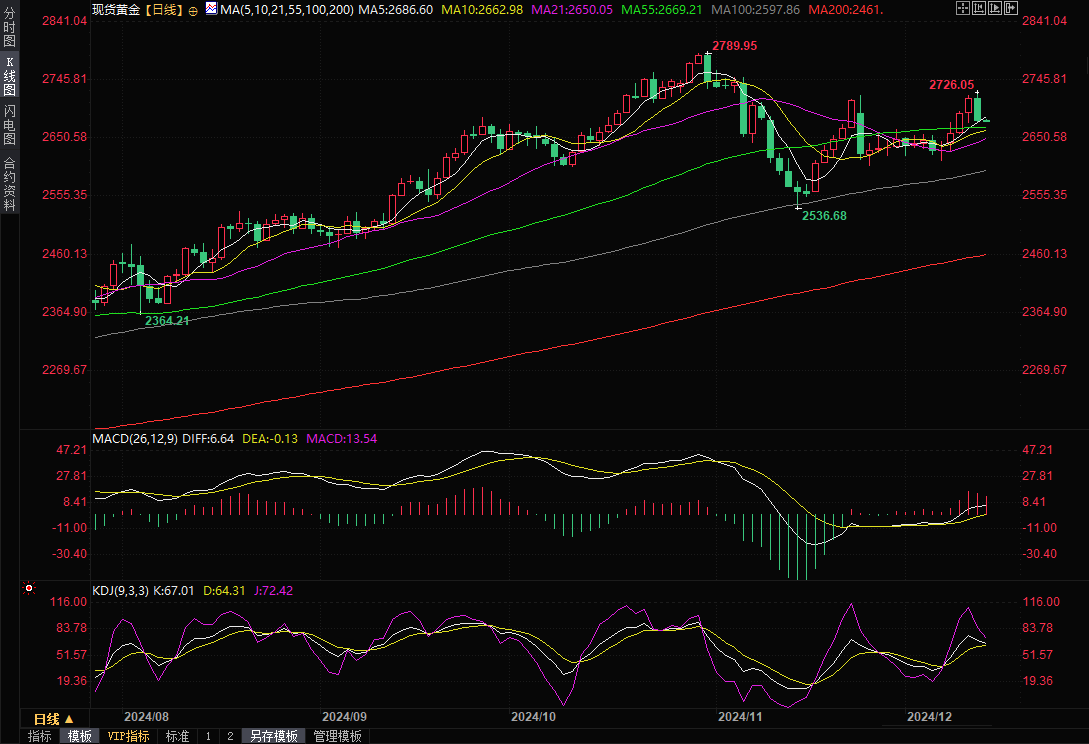Click the crosshair icon in the top-right toolbar
Viewport: 1089px width, 744px height.
click(x=963, y=8)
